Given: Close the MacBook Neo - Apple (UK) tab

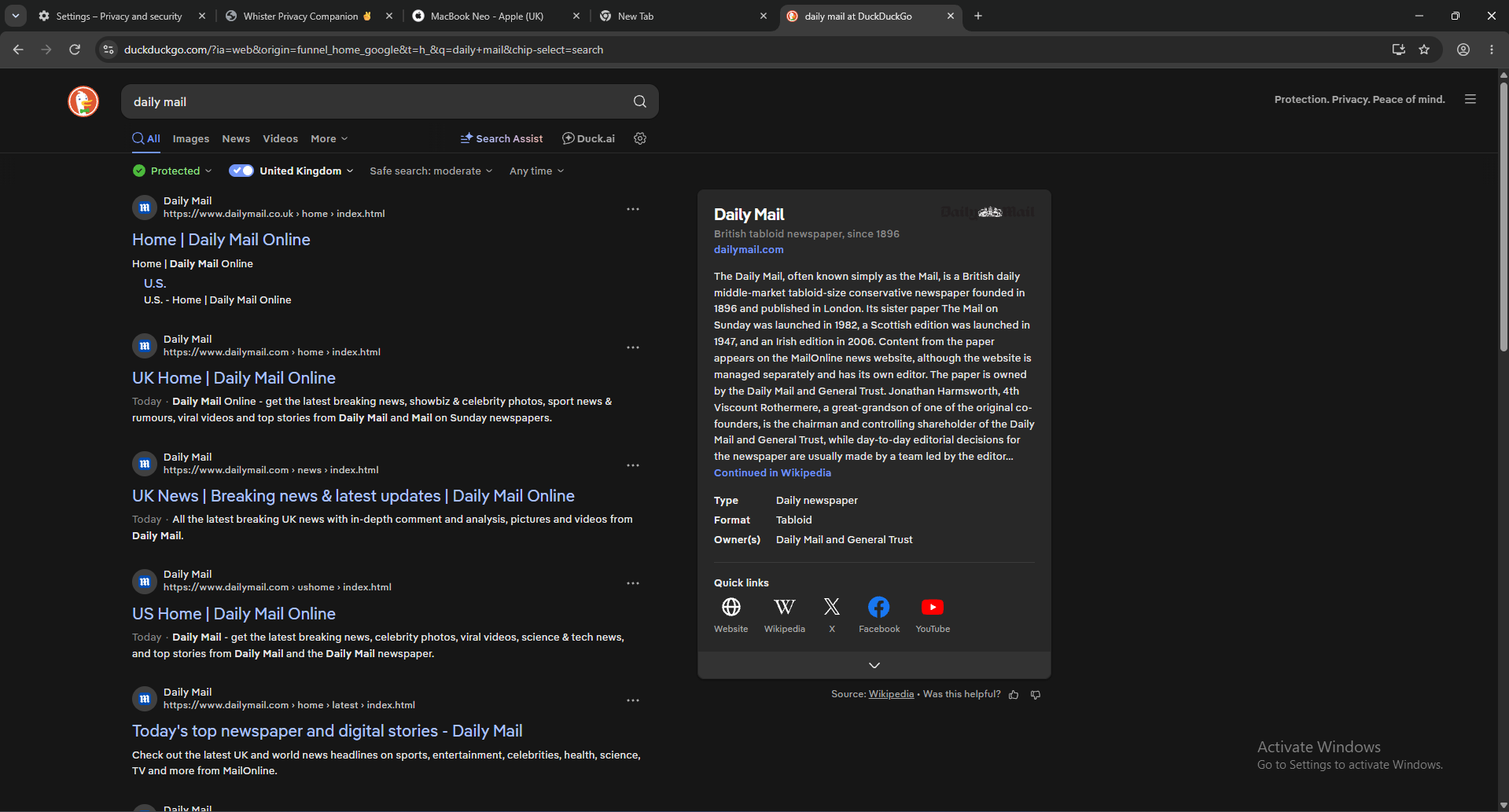Looking at the screenshot, I should pos(576,16).
